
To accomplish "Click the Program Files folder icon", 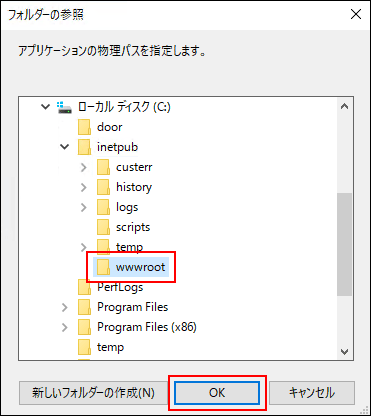I will point(84,307).
